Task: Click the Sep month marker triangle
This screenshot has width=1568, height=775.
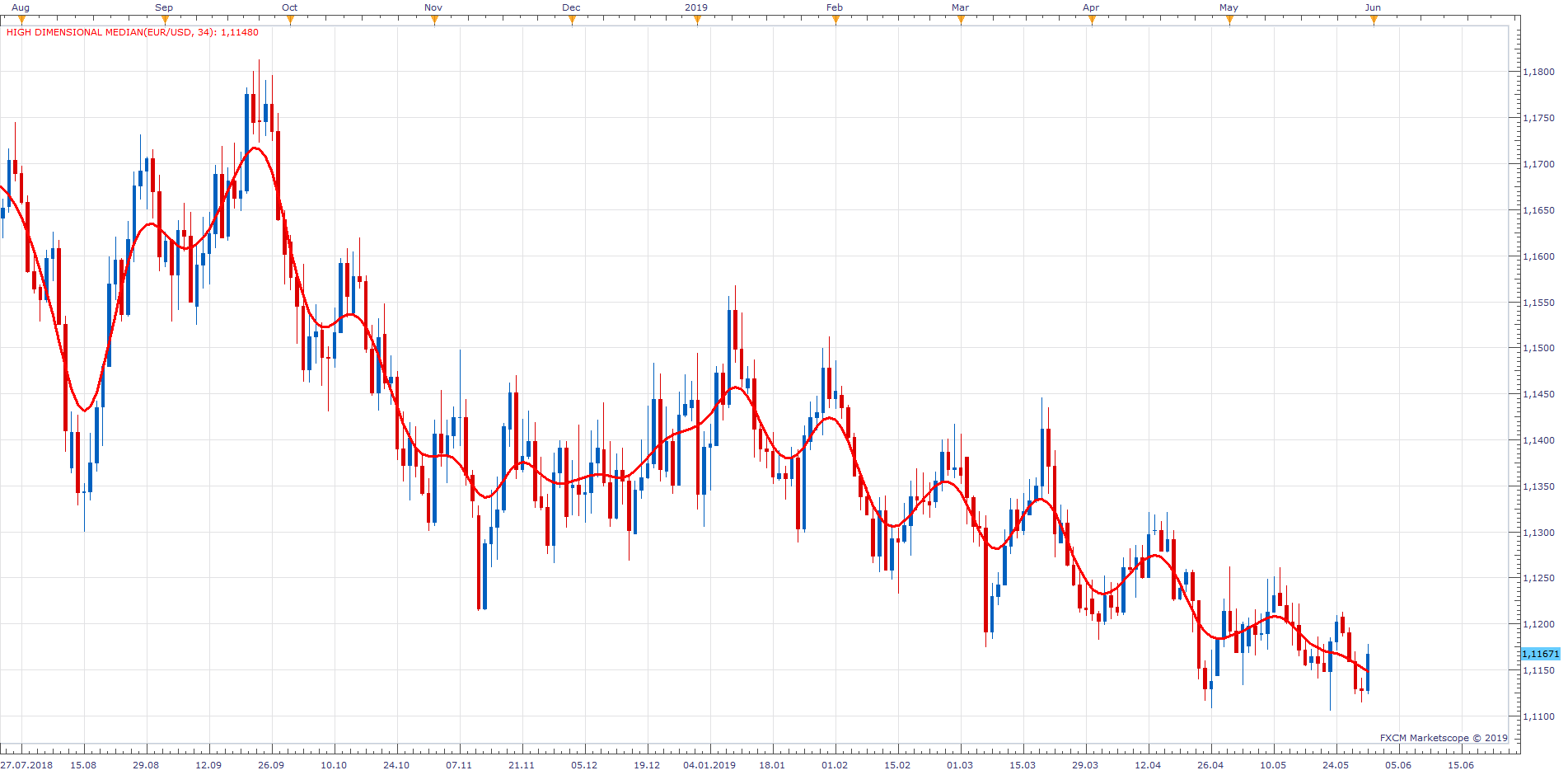Action: [x=165, y=21]
